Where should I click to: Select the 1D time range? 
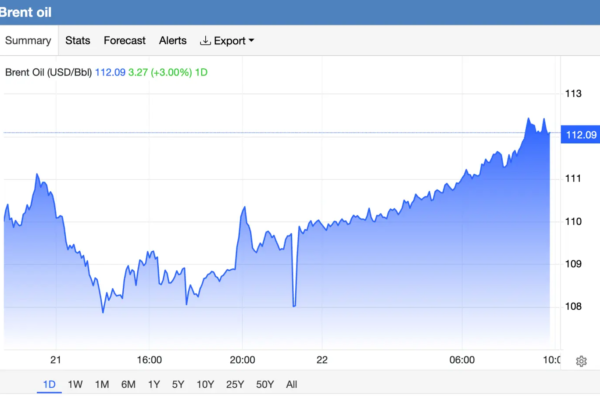(x=49, y=384)
